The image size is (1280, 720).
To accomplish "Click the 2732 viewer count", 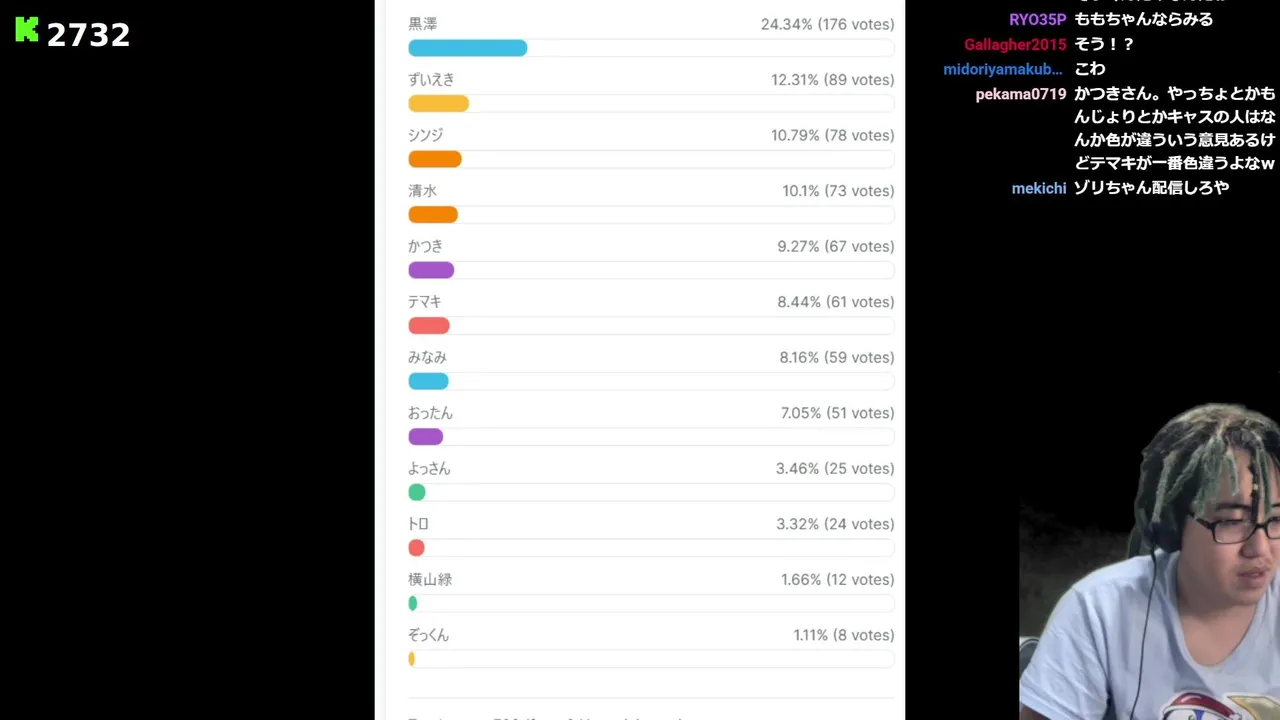I will click(88, 35).
